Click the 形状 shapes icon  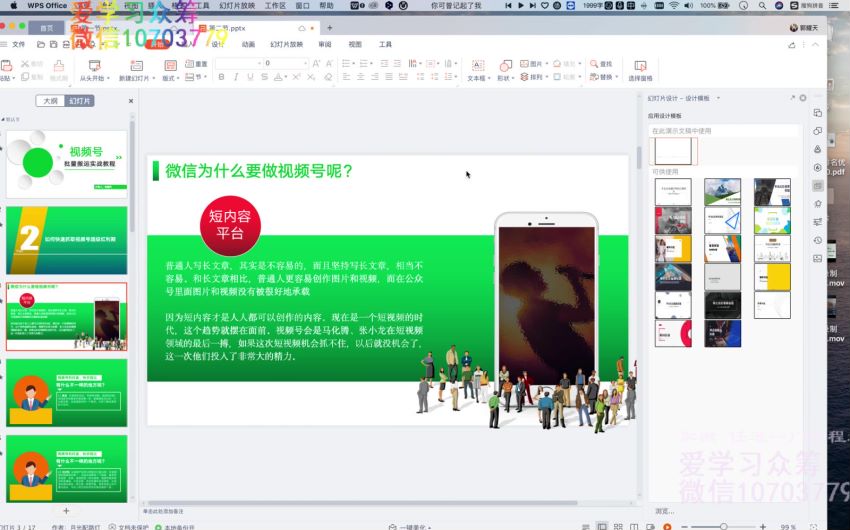point(505,66)
